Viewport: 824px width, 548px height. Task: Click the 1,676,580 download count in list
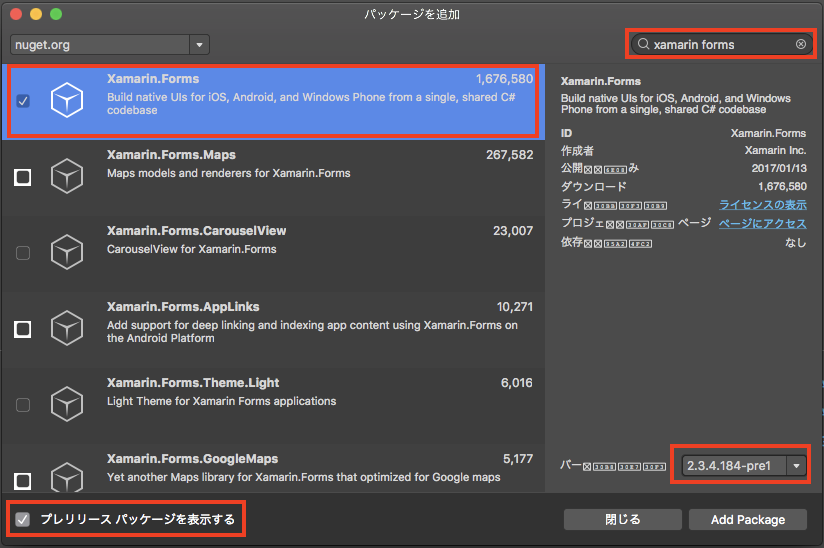[504, 79]
